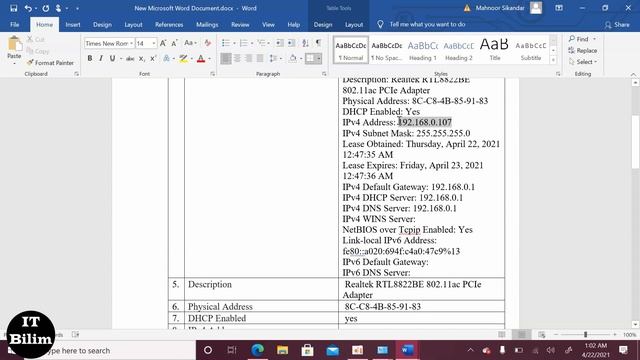This screenshot has width=640, height=360.
Task: Align text to the right
Action: [249, 59]
